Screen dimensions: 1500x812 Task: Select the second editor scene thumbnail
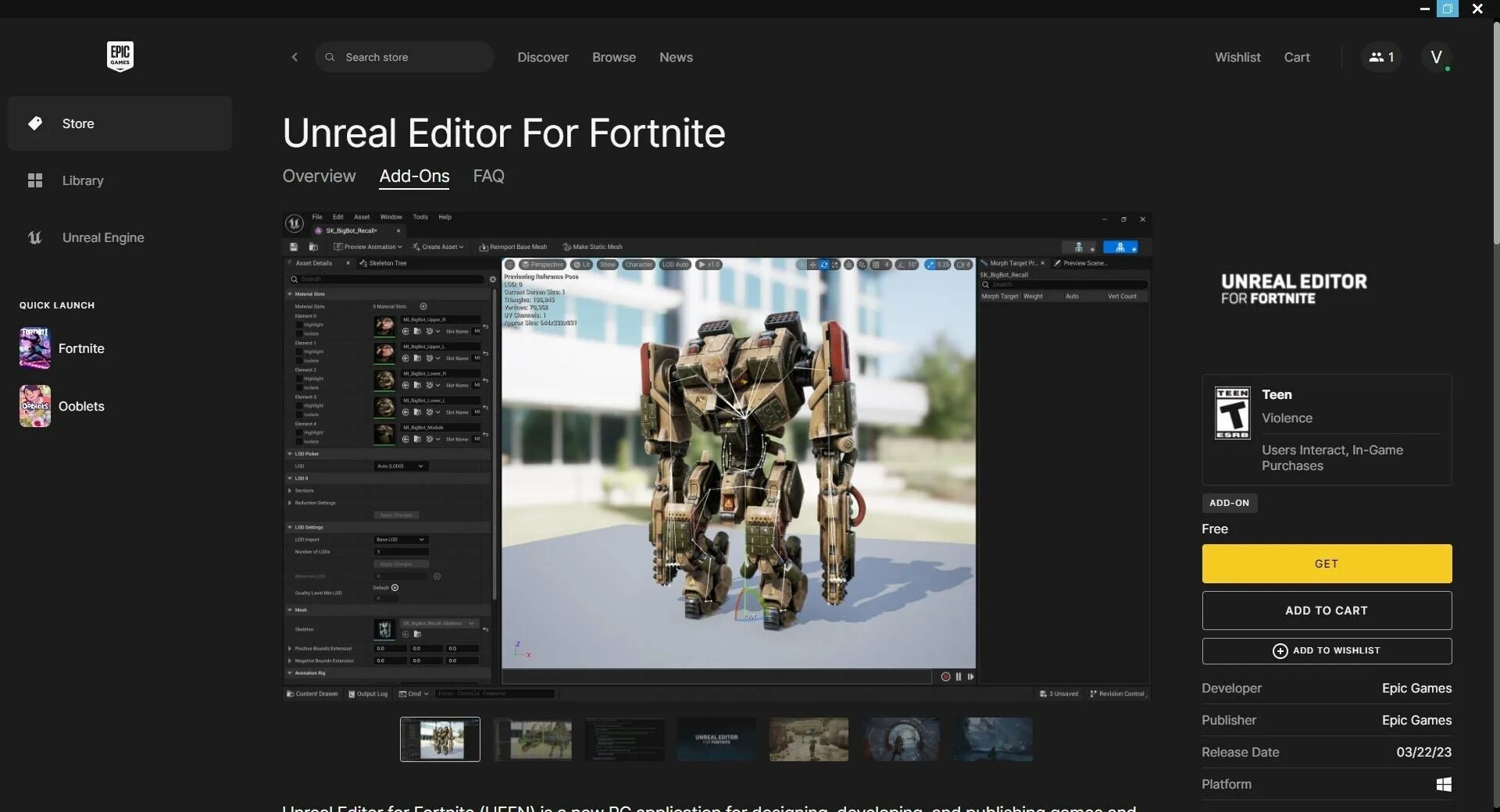pos(532,739)
